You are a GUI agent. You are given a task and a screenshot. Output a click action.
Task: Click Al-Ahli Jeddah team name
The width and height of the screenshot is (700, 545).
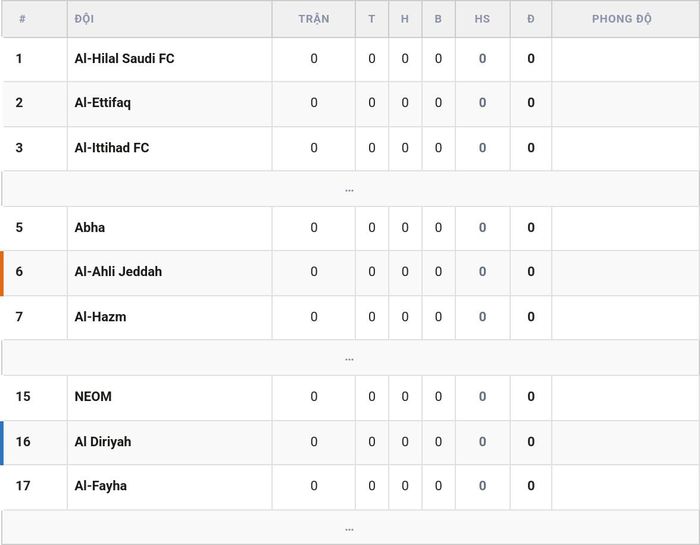(x=118, y=271)
